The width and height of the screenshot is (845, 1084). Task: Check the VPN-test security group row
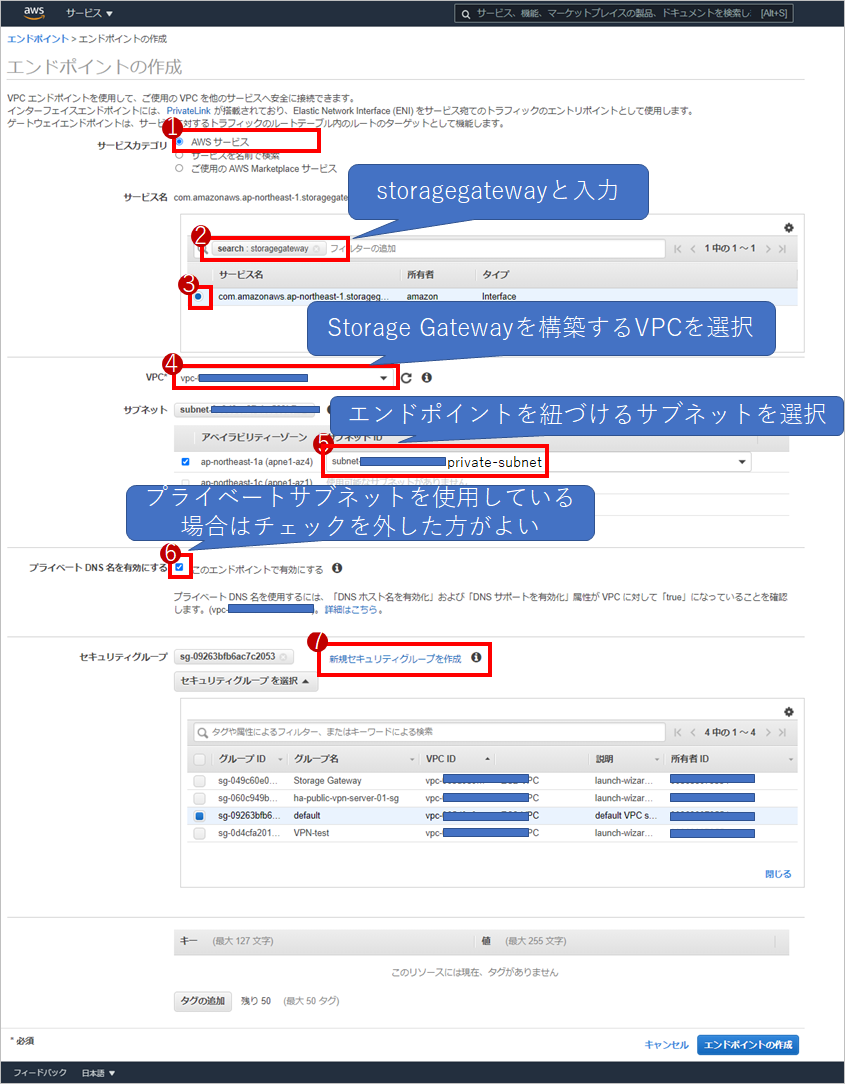pos(200,833)
